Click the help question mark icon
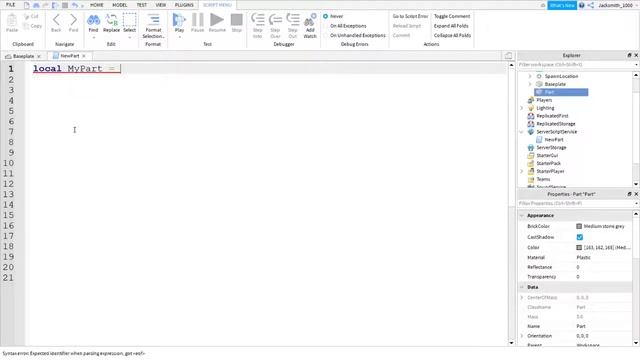Image resolution: width=640 pixels, height=360 pixels. coord(582,5)
